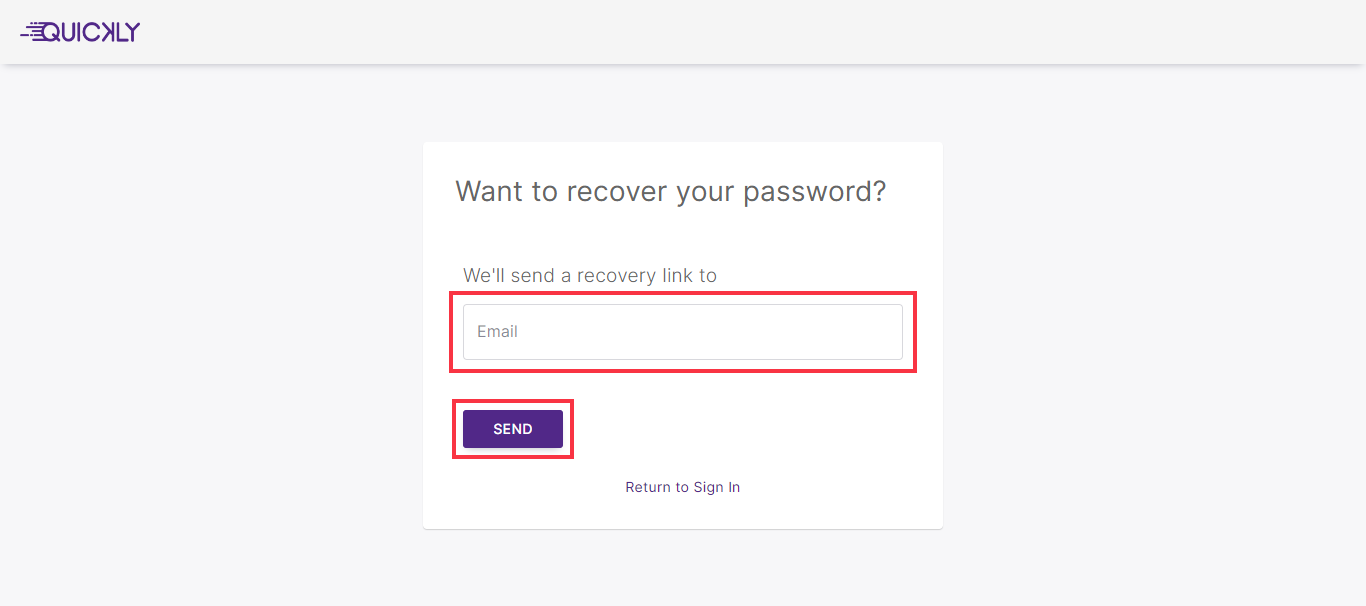The width and height of the screenshot is (1366, 606).
Task: Submit the recovery request with SEND
Action: [512, 429]
